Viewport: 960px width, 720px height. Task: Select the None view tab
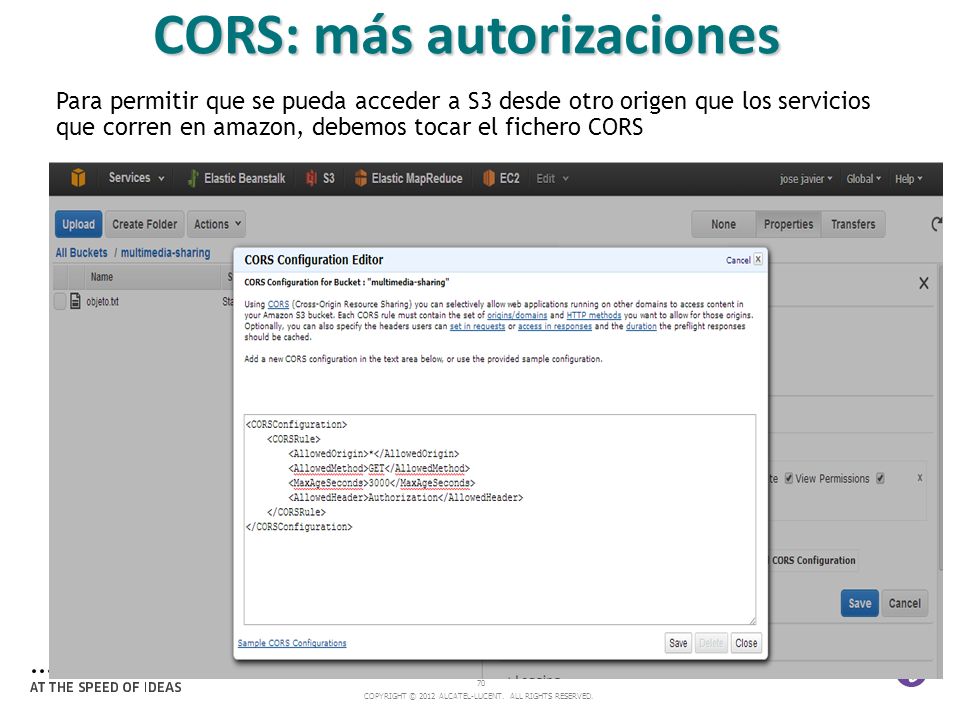click(x=723, y=224)
